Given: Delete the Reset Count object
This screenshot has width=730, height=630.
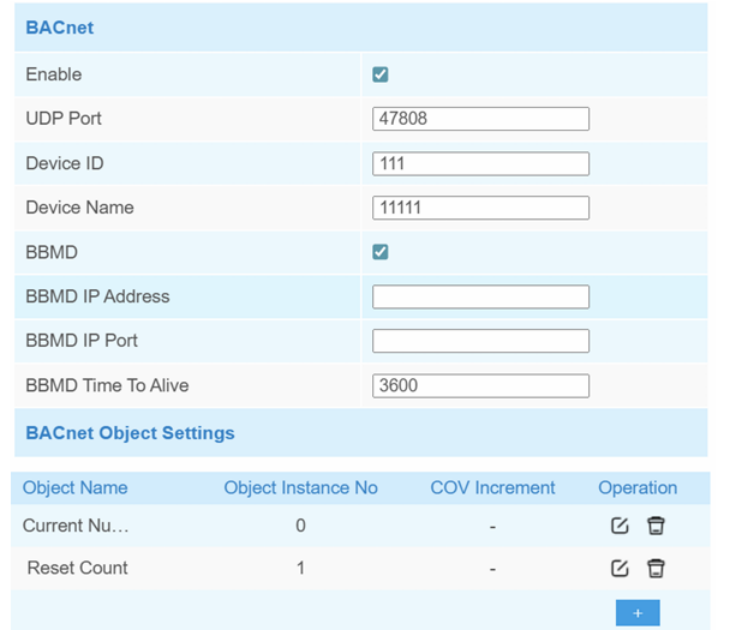Looking at the screenshot, I should [x=656, y=568].
